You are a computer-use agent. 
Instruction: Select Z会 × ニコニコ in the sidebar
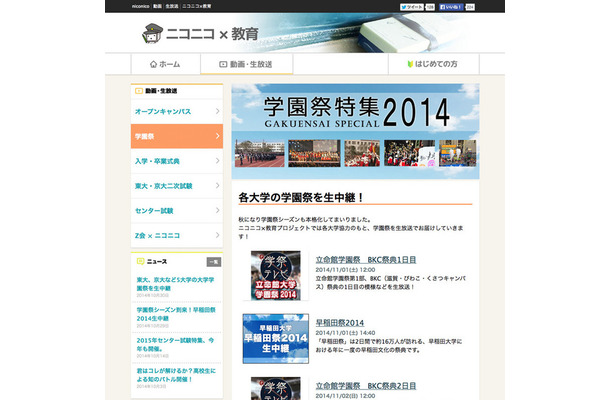point(177,235)
